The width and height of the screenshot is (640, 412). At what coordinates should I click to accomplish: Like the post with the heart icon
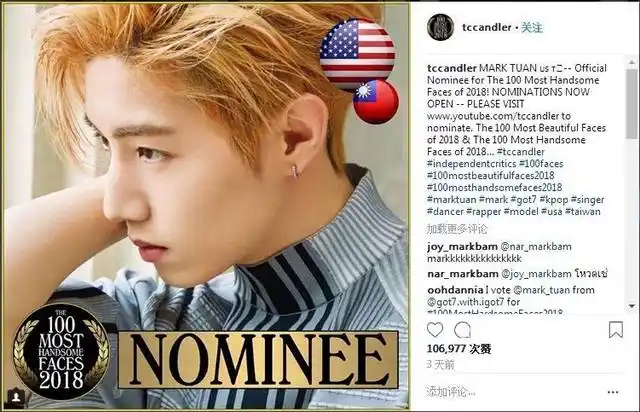tap(435, 330)
